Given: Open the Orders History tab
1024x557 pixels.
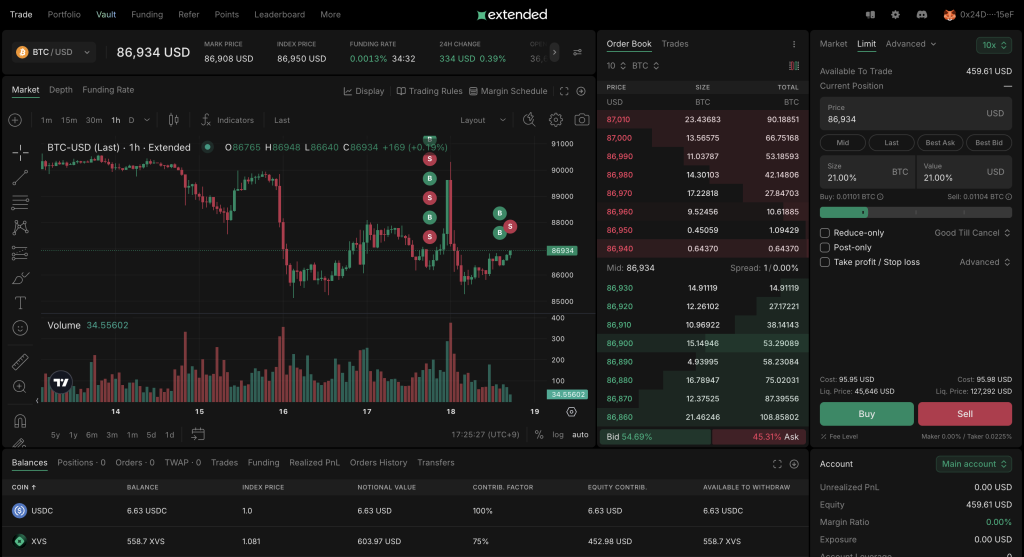Looking at the screenshot, I should coord(378,463).
